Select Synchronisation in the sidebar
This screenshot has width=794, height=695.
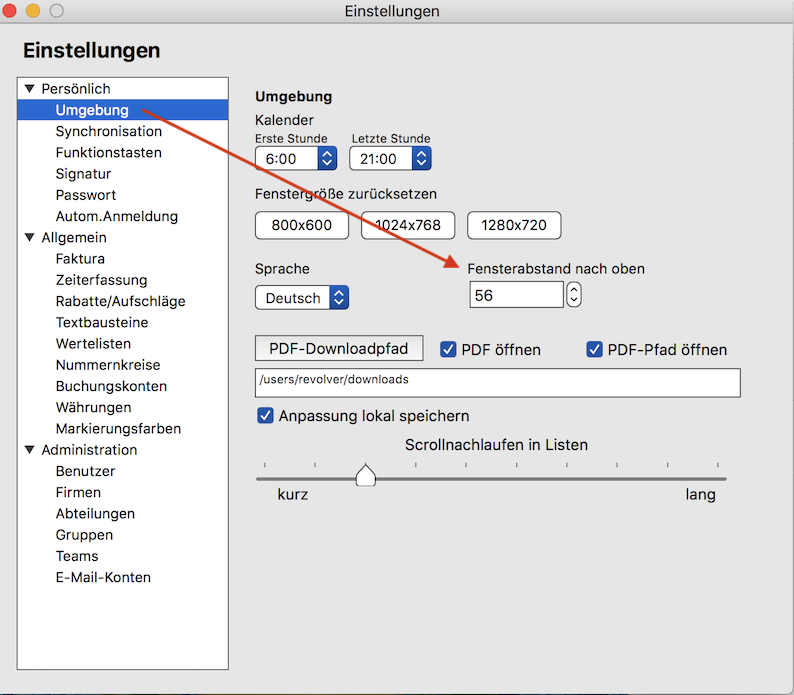(x=108, y=131)
